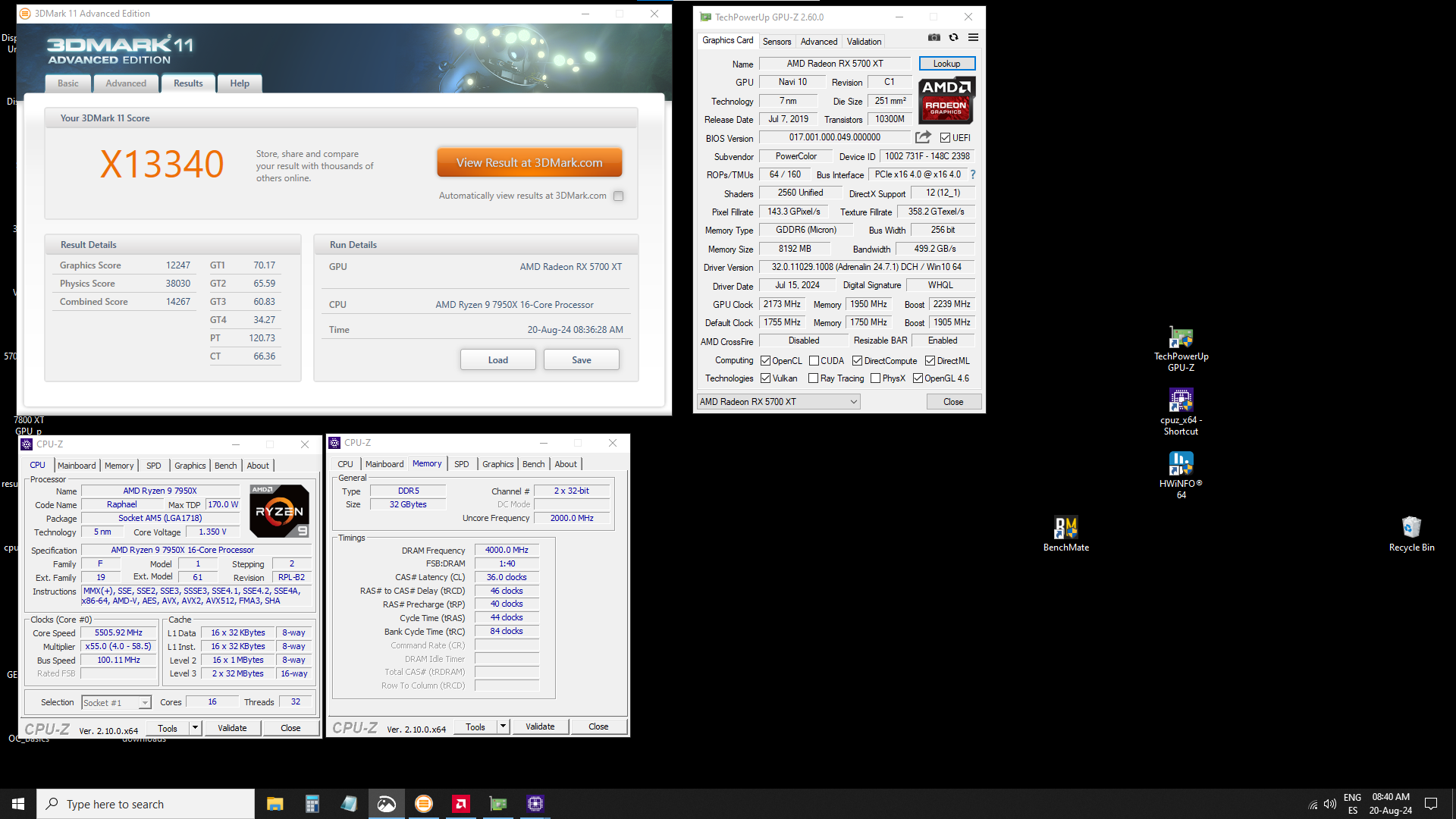Refresh GPU-Z sensor data icon
Viewport: 1456px width, 819px height.
(954, 37)
